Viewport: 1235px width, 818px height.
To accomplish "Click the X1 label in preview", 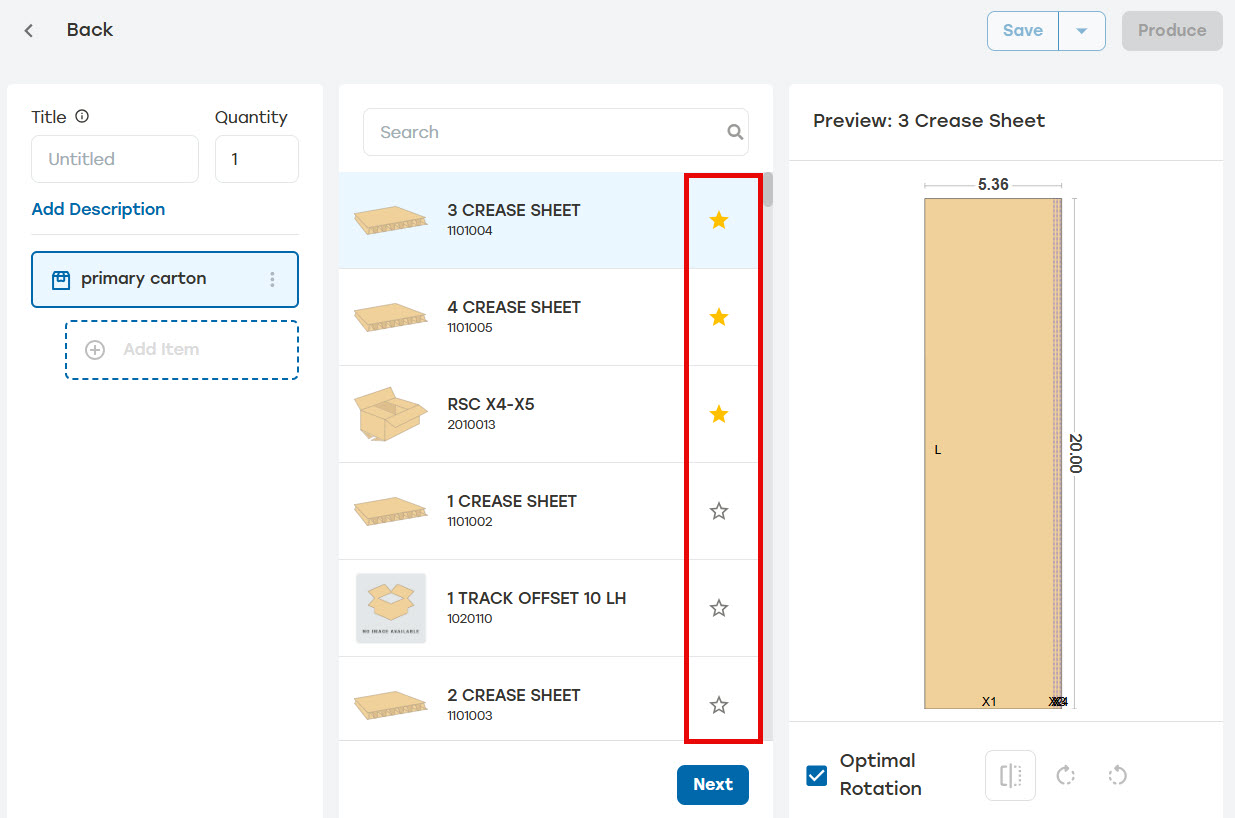I will click(x=989, y=701).
